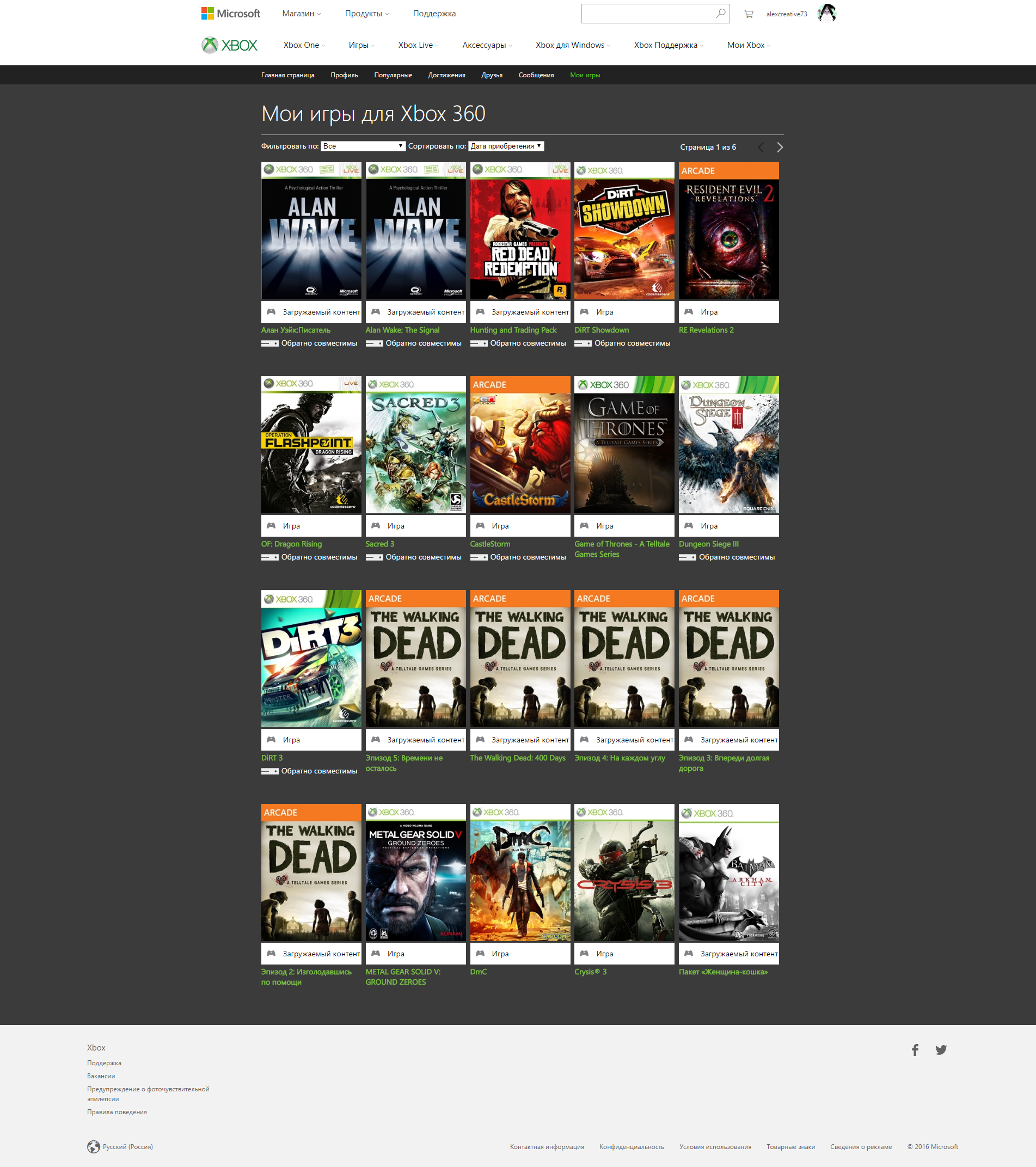Expand the Аксессуары menu

487,45
